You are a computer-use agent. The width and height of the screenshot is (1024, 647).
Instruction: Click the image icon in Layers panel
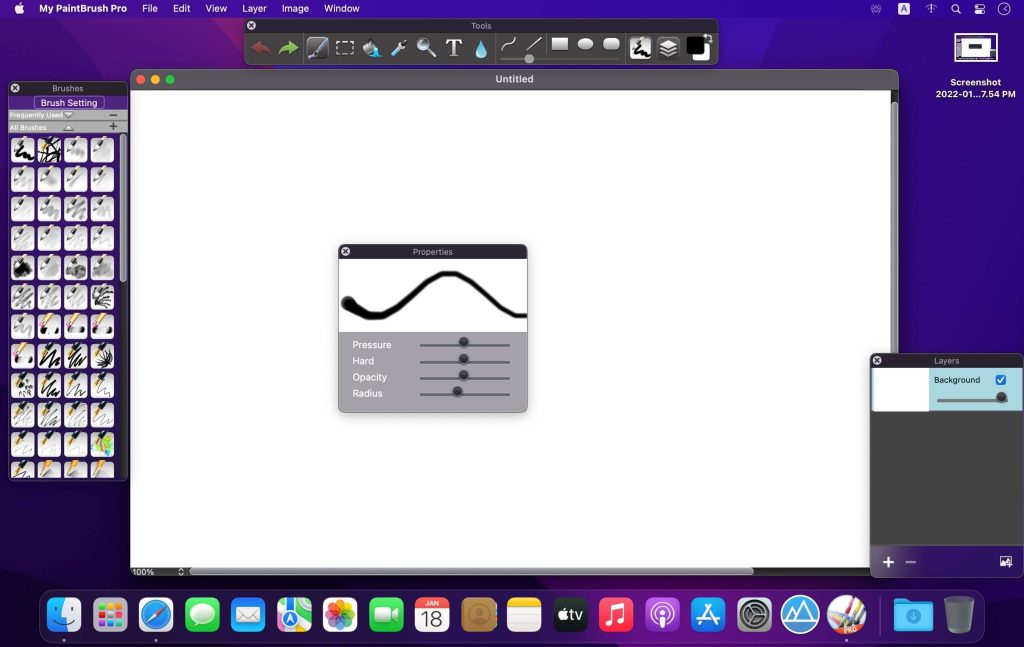point(1005,562)
